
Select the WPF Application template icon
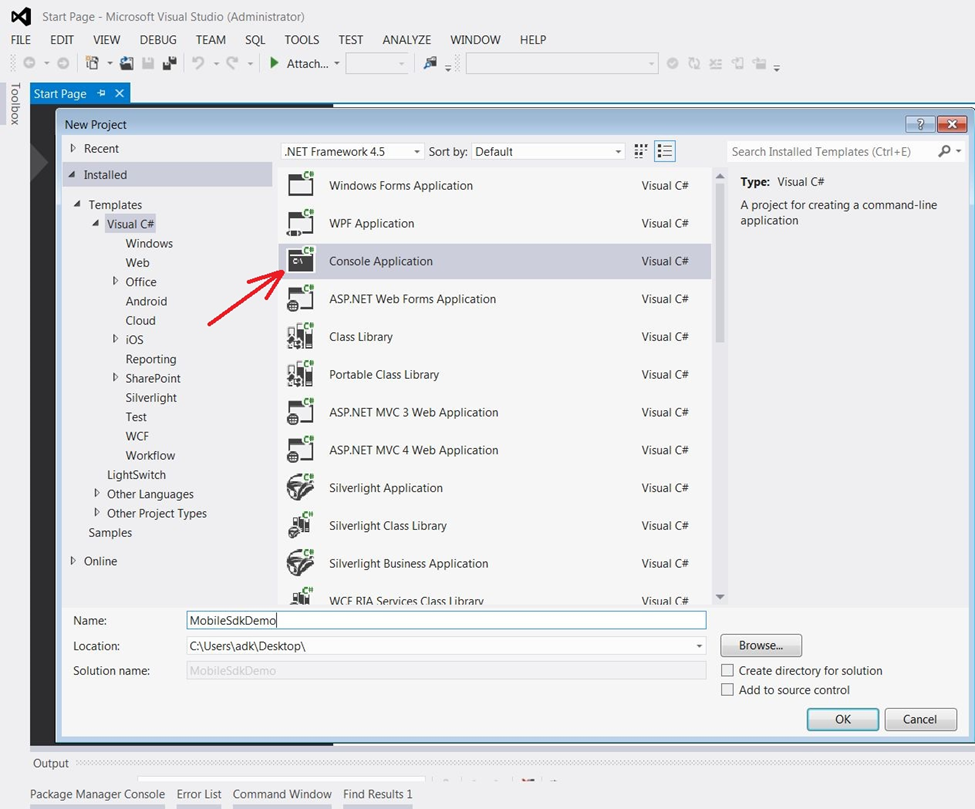click(x=302, y=222)
